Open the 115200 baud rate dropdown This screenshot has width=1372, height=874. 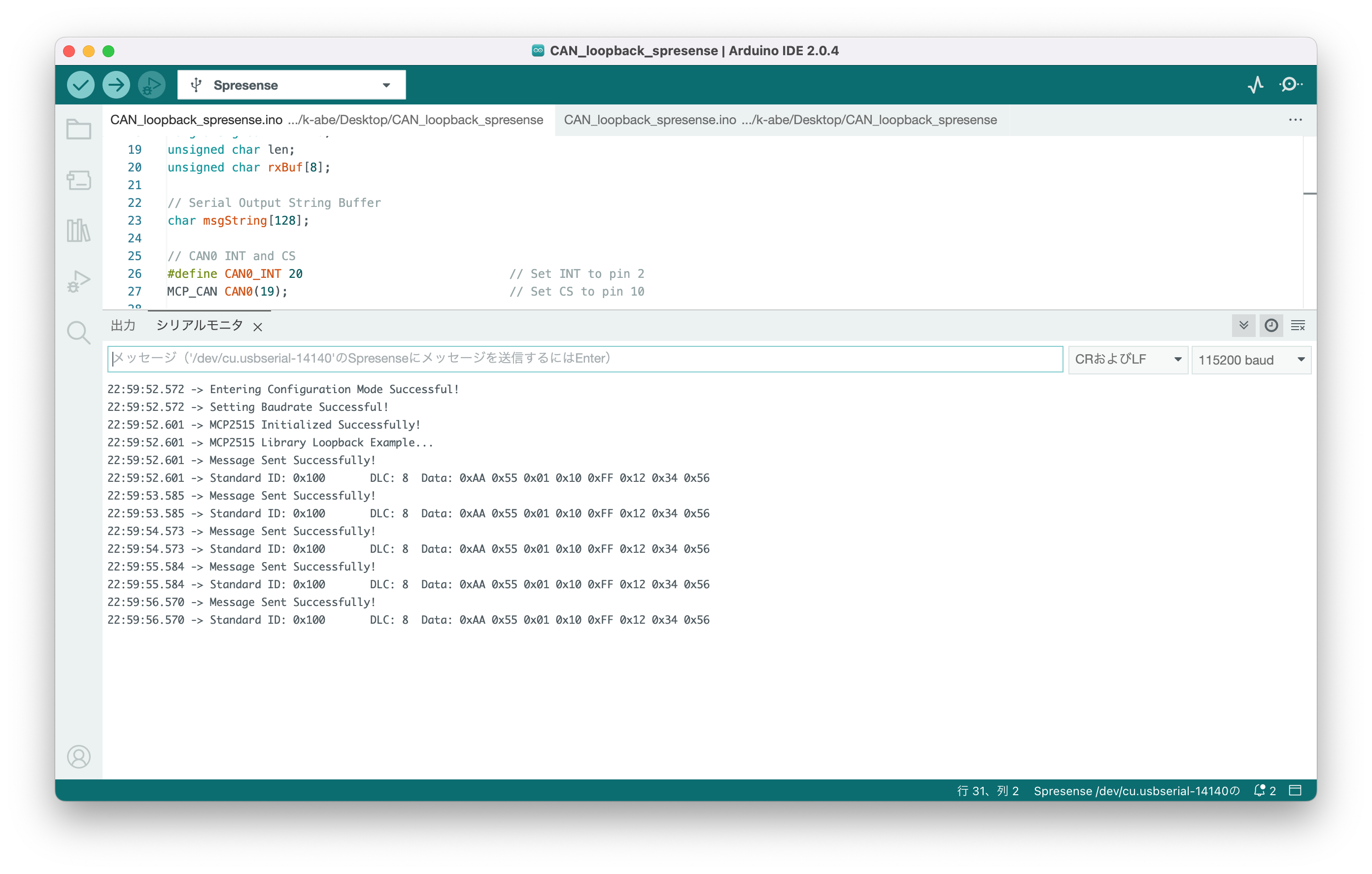coord(1251,360)
